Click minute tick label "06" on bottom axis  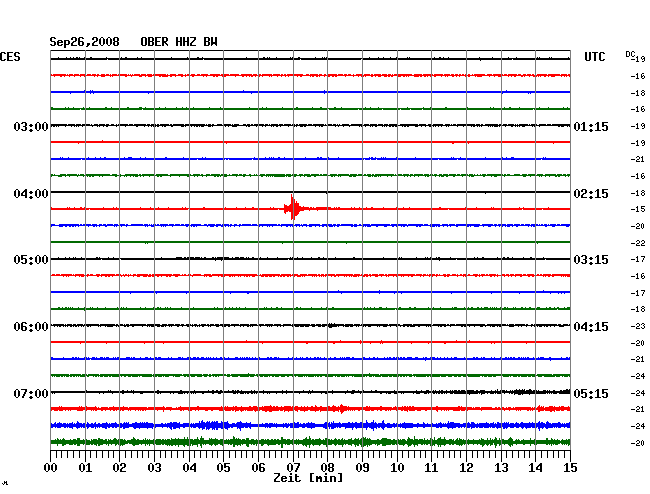pos(258,468)
